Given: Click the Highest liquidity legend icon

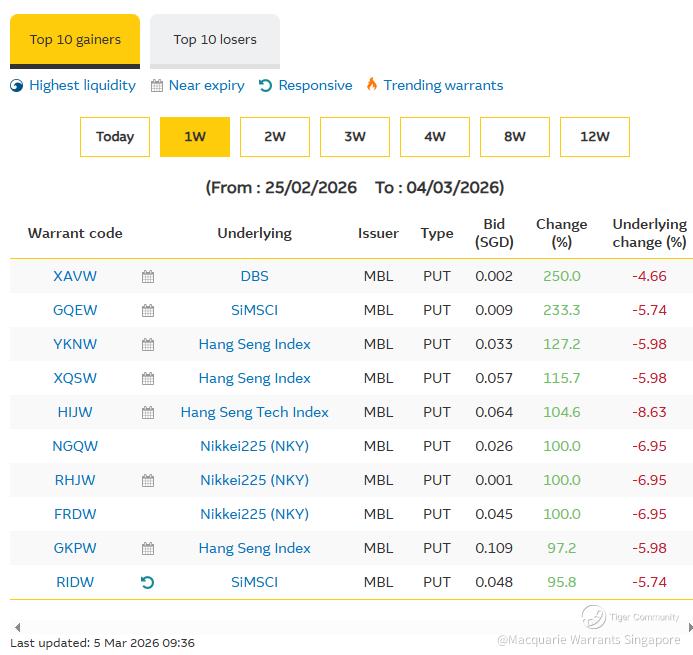Looking at the screenshot, I should coord(17,86).
